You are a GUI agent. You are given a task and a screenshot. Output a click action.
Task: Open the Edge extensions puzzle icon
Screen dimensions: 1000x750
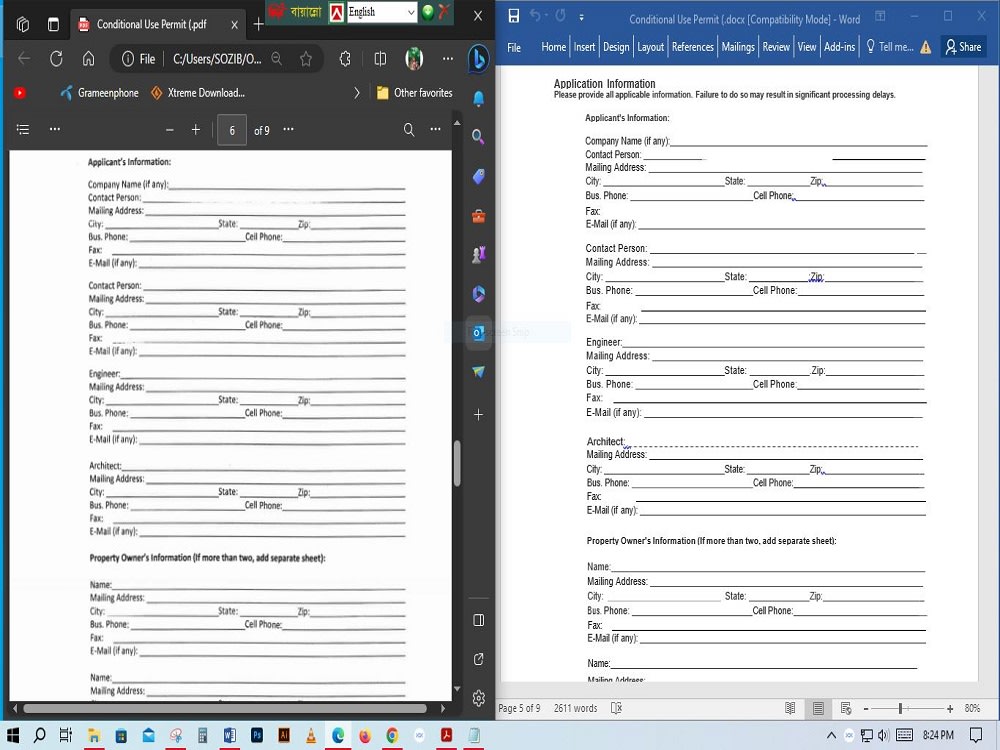click(x=345, y=59)
